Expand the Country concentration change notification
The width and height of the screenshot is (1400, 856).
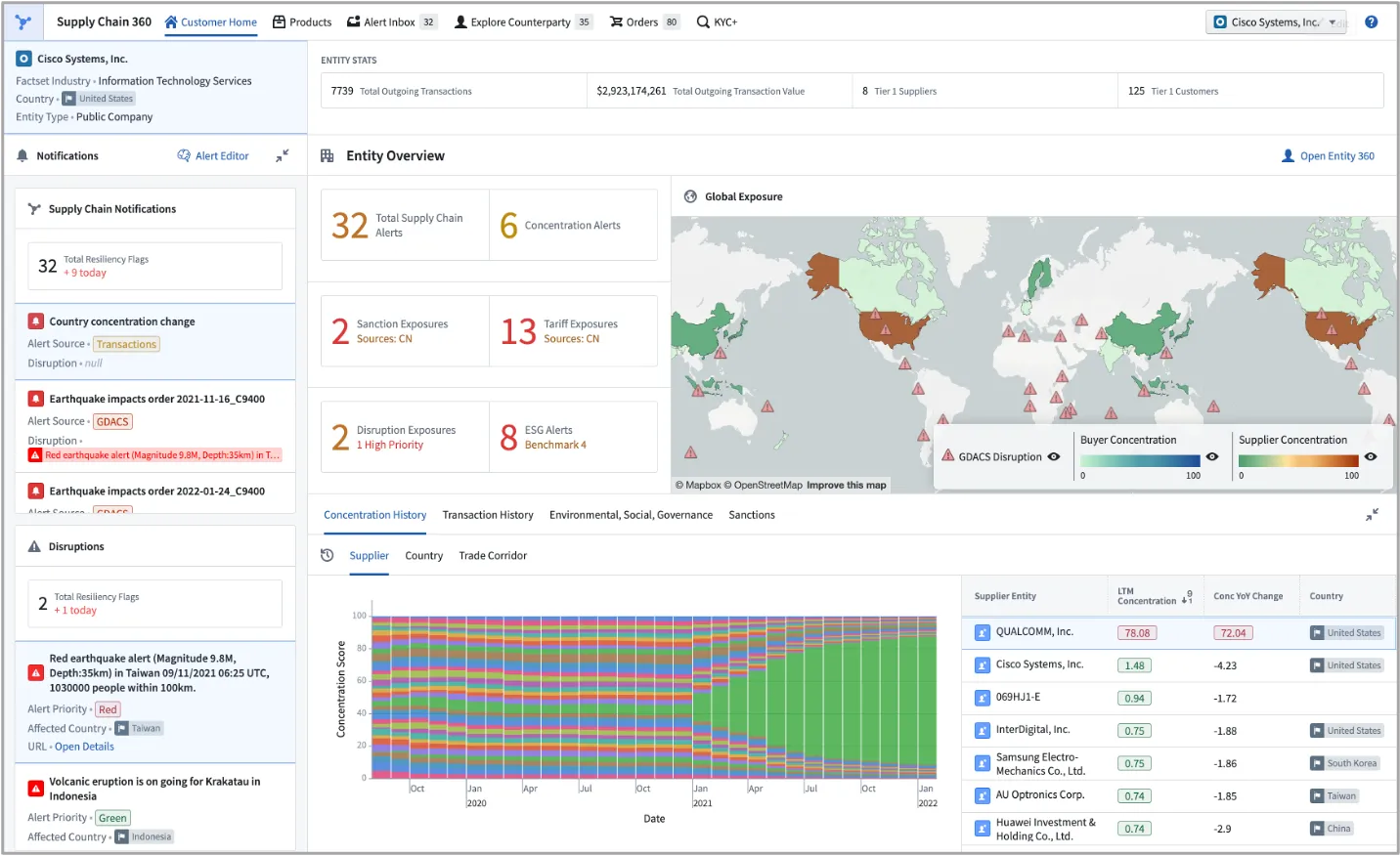coord(122,321)
